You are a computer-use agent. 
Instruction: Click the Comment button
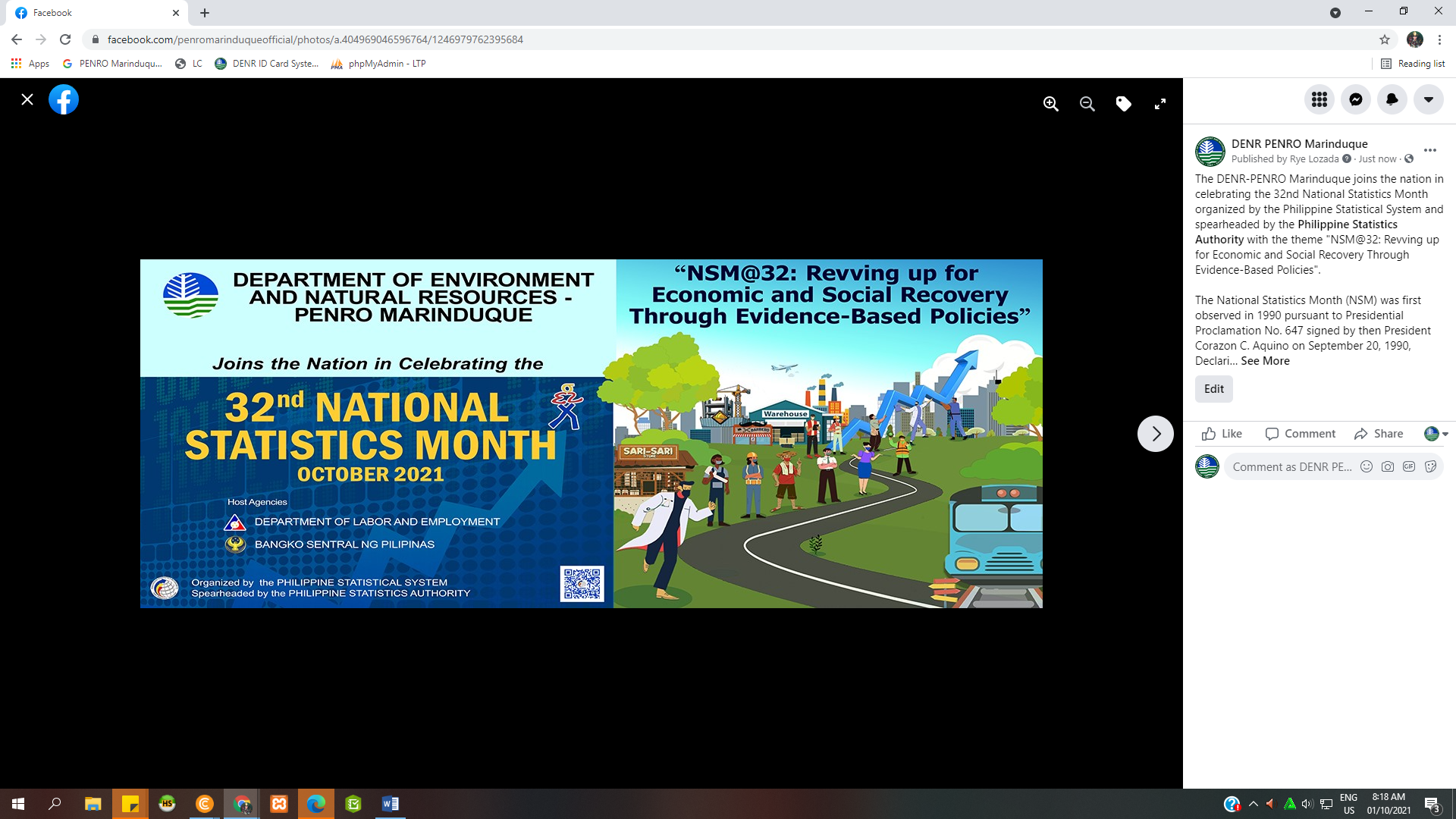tap(1301, 434)
